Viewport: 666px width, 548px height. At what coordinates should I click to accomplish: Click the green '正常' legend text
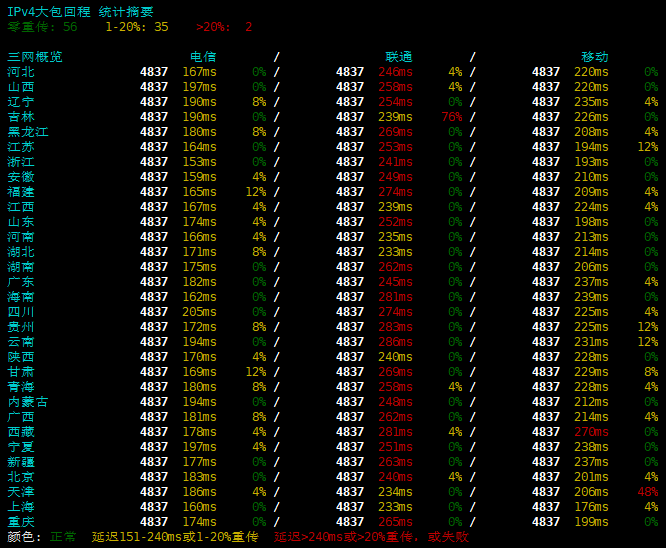point(63,537)
